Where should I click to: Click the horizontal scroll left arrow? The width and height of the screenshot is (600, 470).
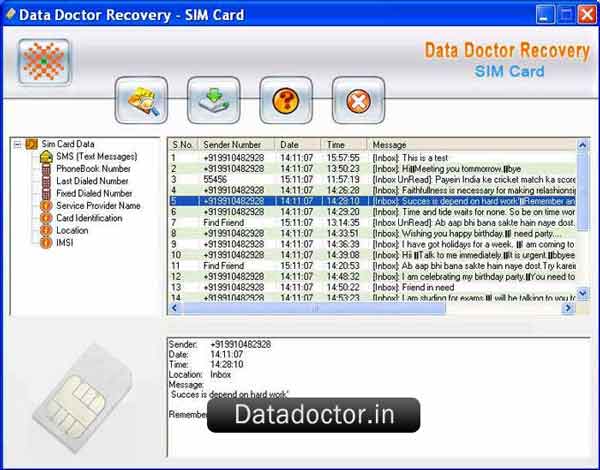[x=174, y=308]
